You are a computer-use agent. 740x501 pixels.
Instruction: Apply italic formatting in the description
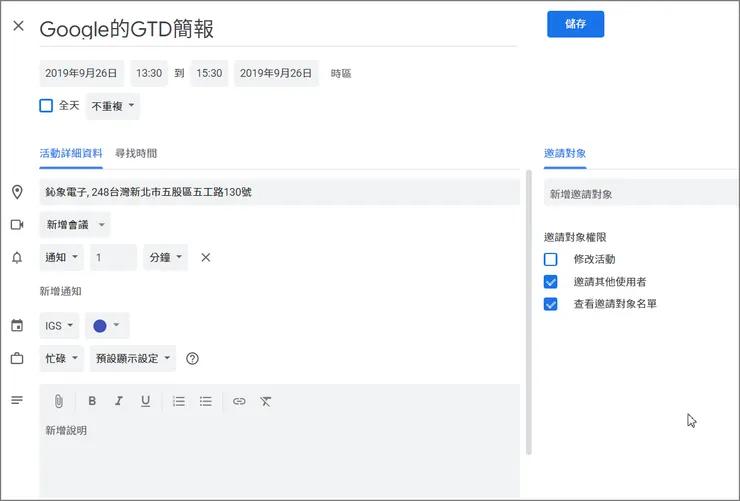118,401
